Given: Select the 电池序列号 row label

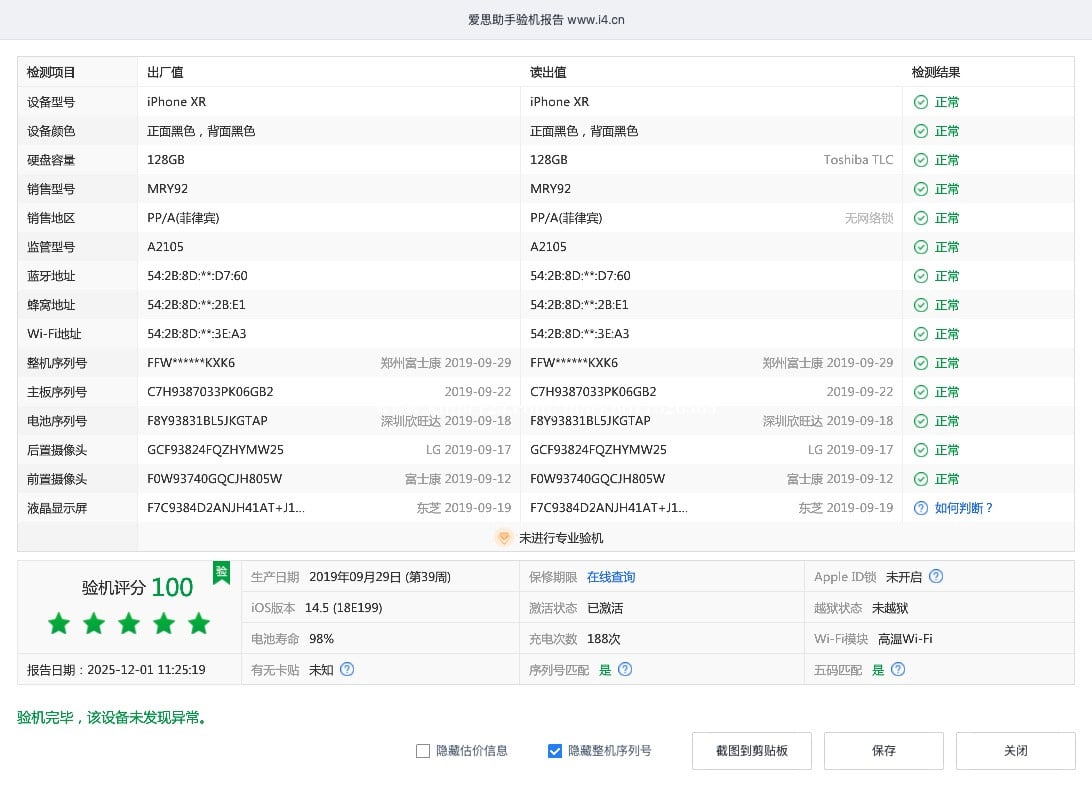Looking at the screenshot, I should coord(57,421).
